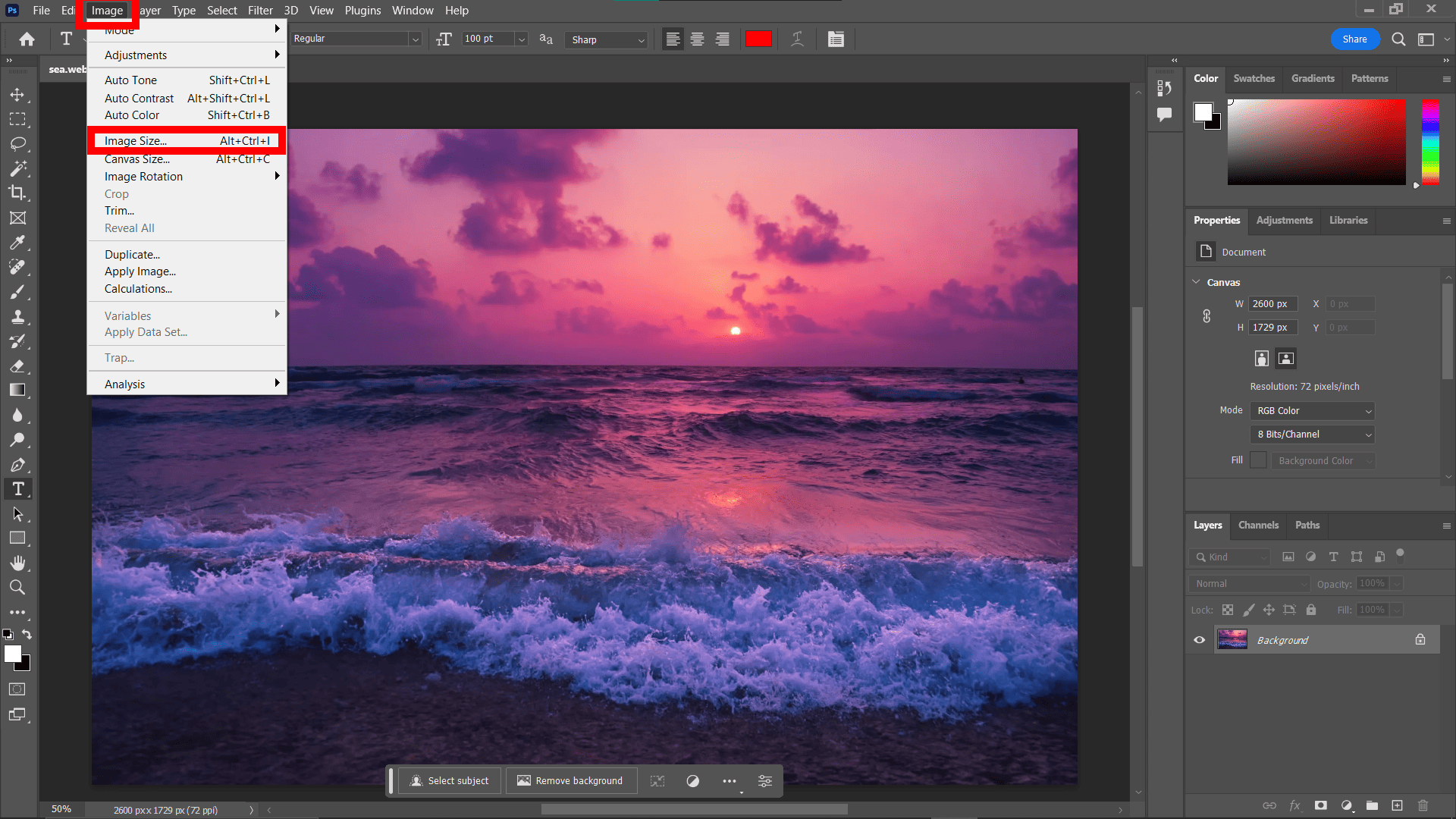The height and width of the screenshot is (819, 1456).
Task: Switch to the Channels tab
Action: coord(1258,525)
